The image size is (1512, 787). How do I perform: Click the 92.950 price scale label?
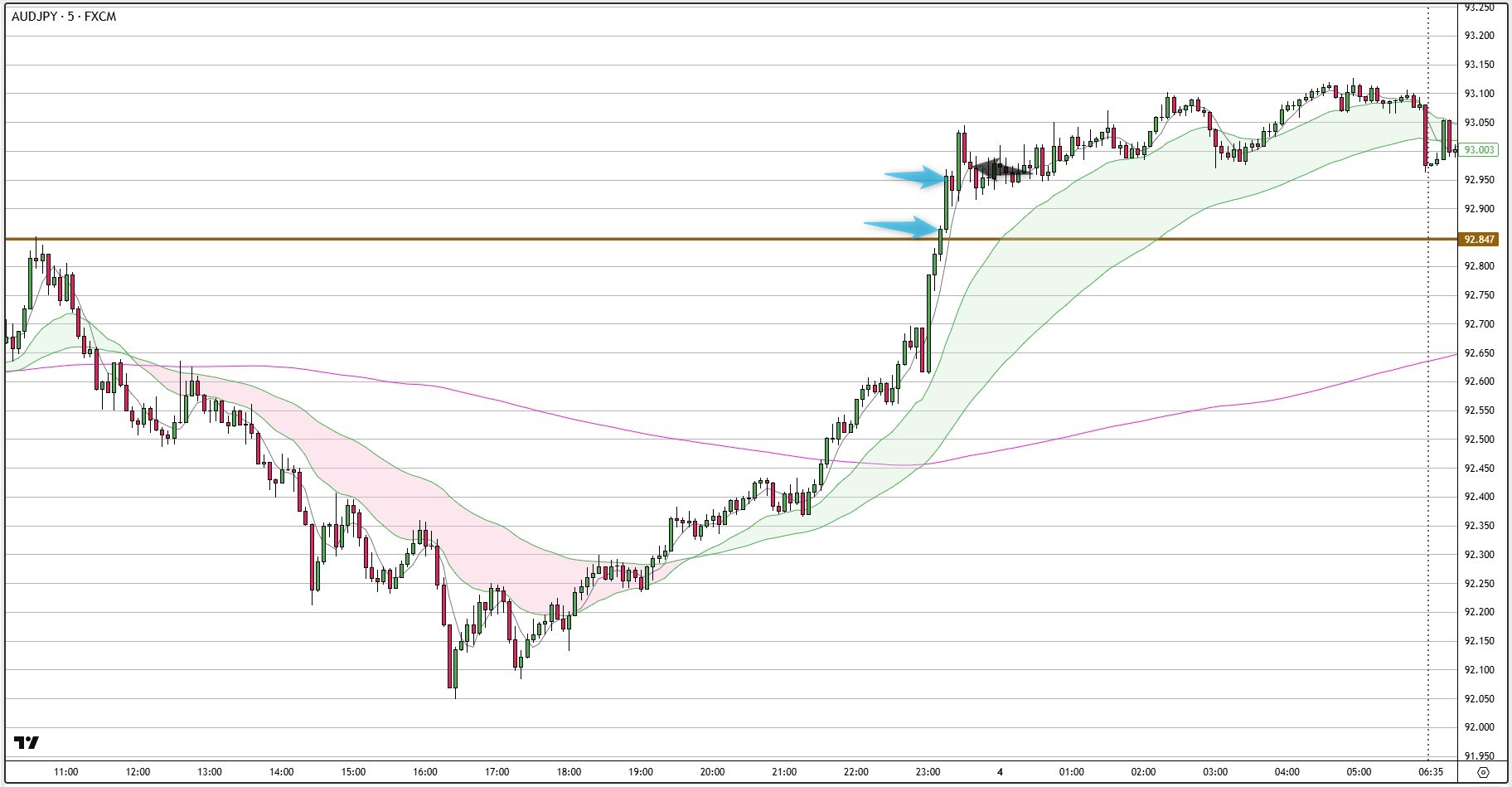pyautogui.click(x=1480, y=180)
